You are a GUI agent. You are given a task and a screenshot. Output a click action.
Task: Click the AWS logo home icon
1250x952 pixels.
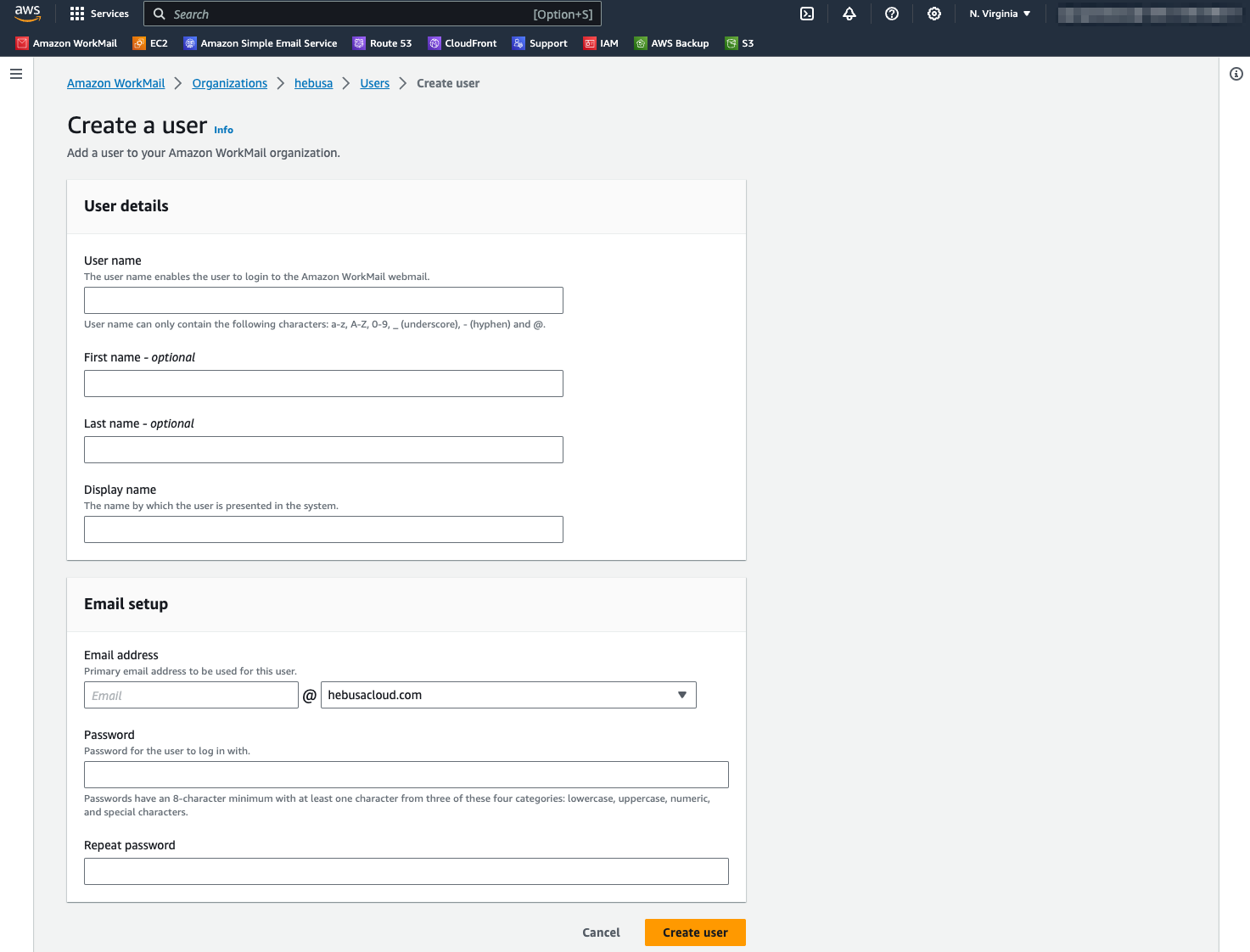pyautogui.click(x=27, y=14)
